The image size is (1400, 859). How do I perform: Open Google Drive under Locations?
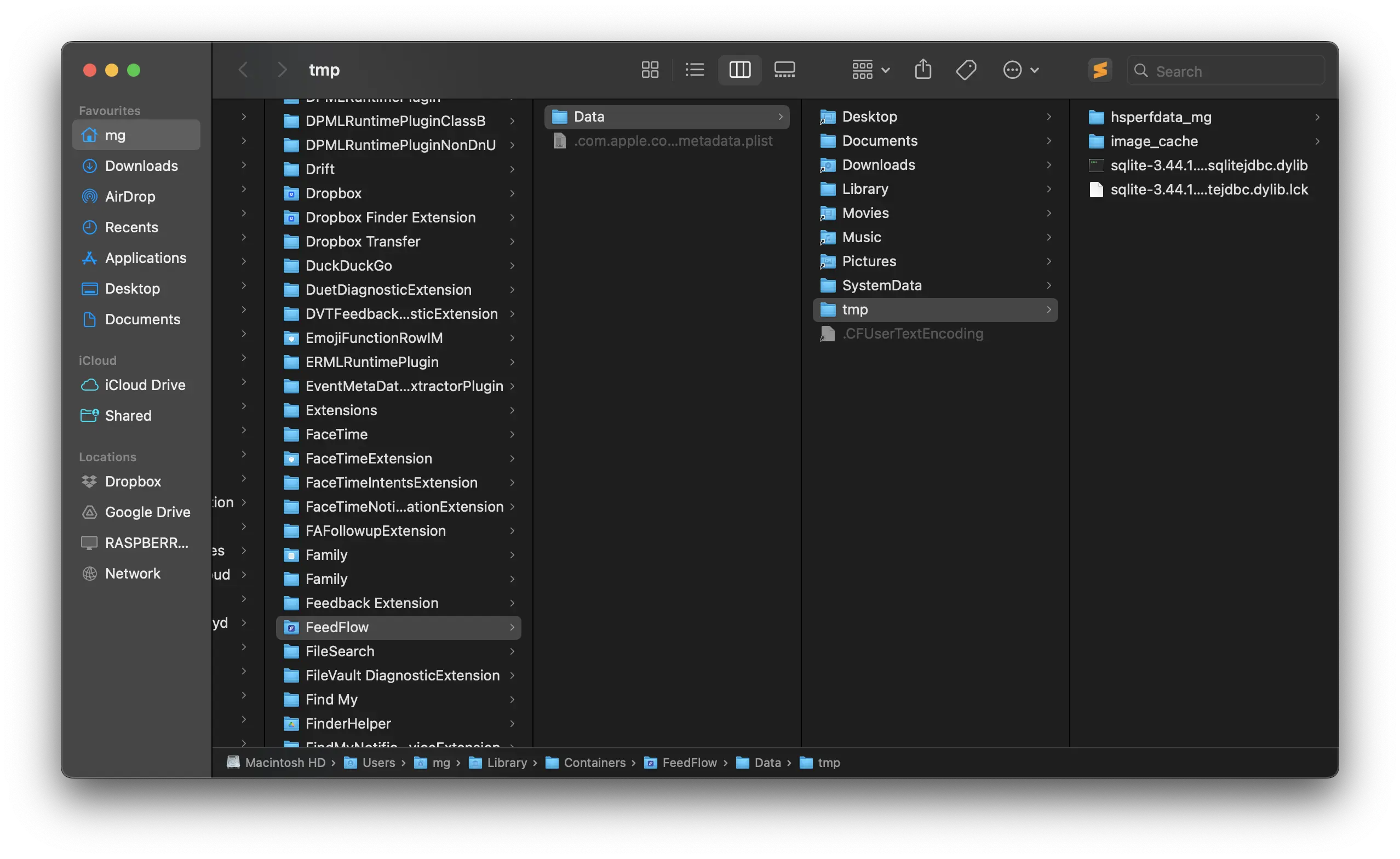[136, 512]
